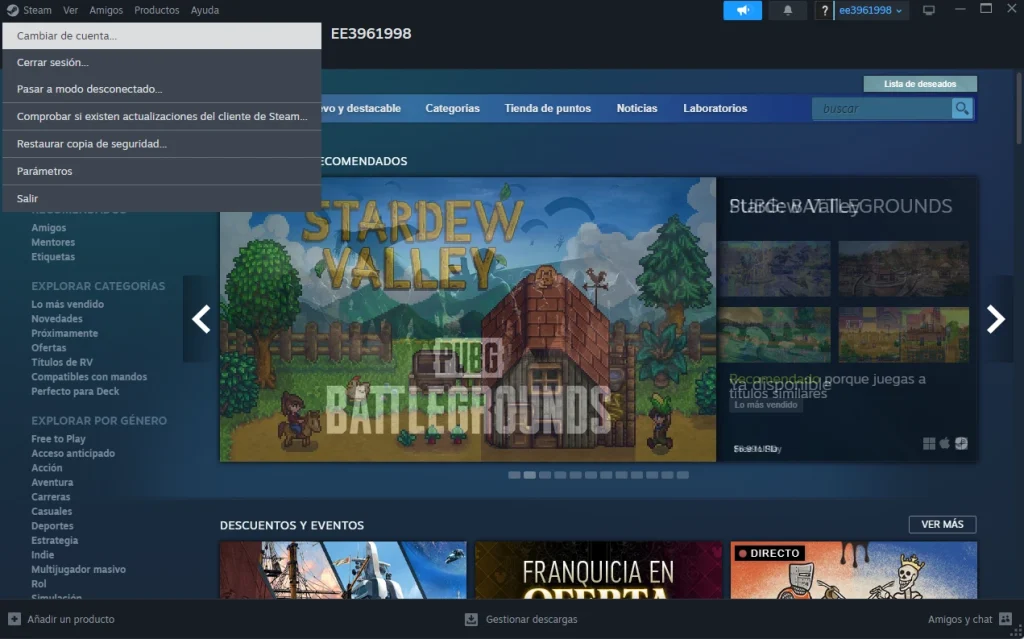
Task: Choose Parámetros from the Steam menu
Action: (x=45, y=171)
